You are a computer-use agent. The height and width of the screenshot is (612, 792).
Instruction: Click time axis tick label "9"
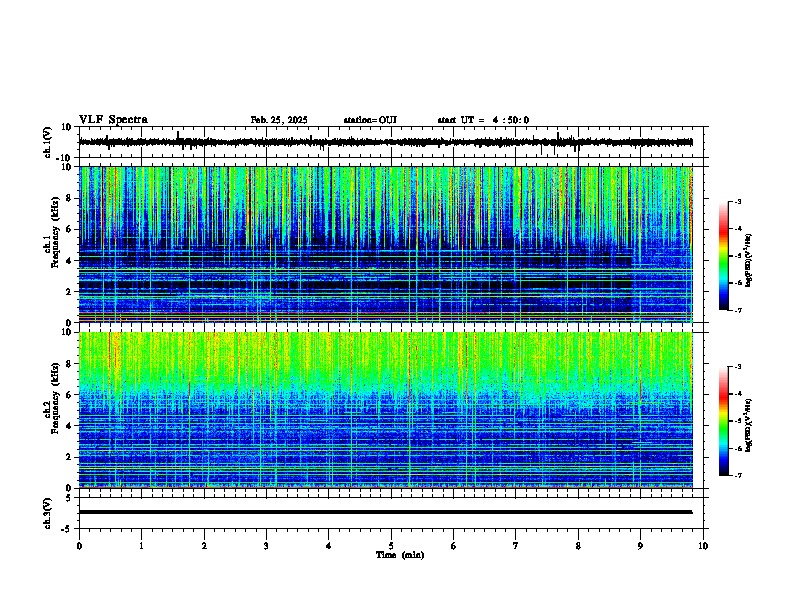(640, 546)
